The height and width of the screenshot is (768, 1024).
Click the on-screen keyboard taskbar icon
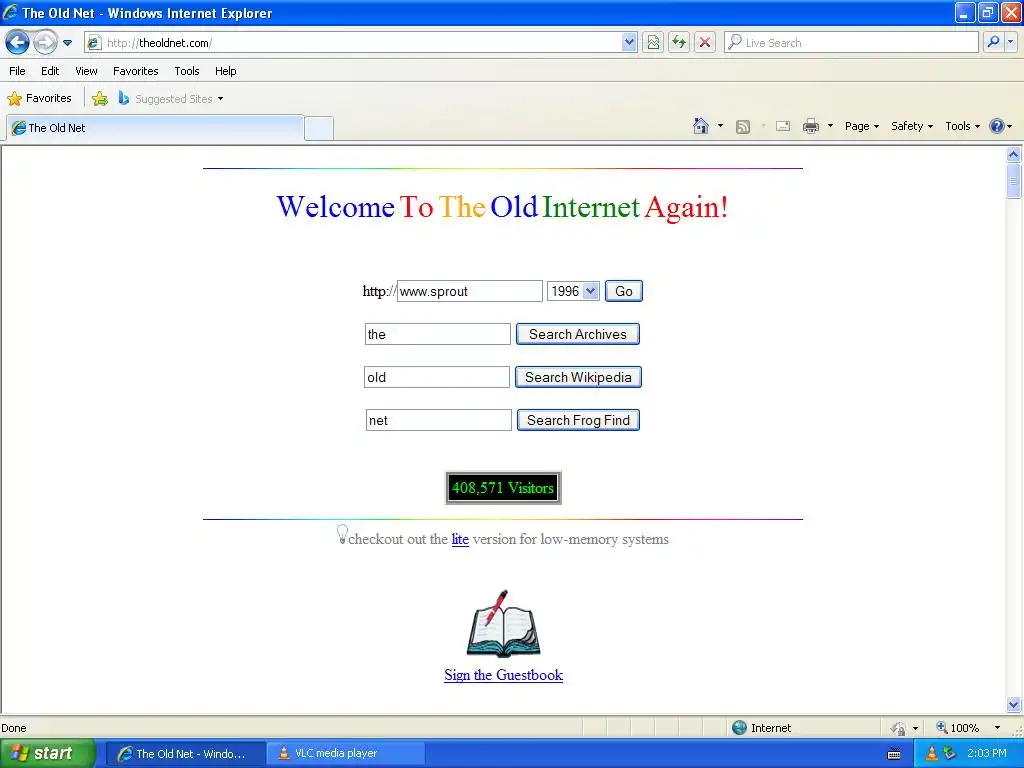click(894, 754)
